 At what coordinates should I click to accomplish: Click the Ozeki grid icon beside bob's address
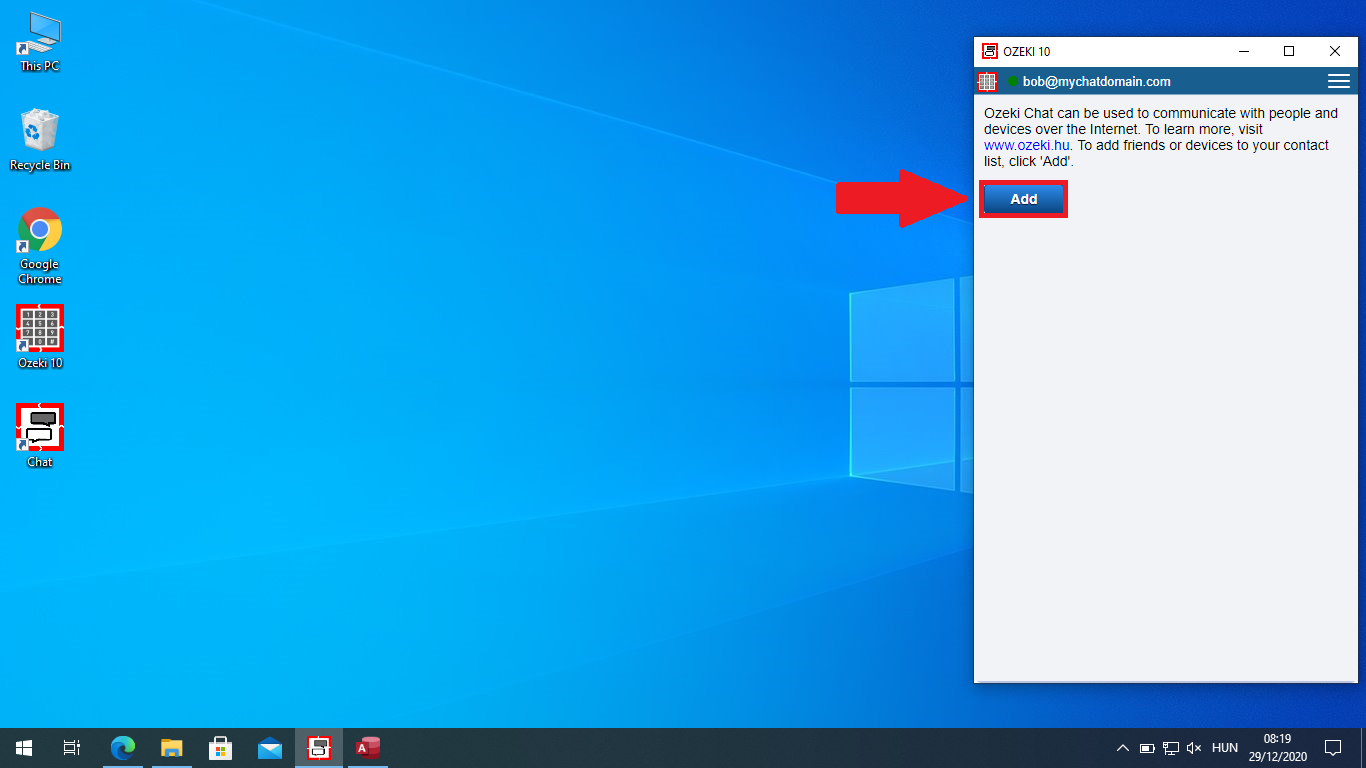coord(987,82)
